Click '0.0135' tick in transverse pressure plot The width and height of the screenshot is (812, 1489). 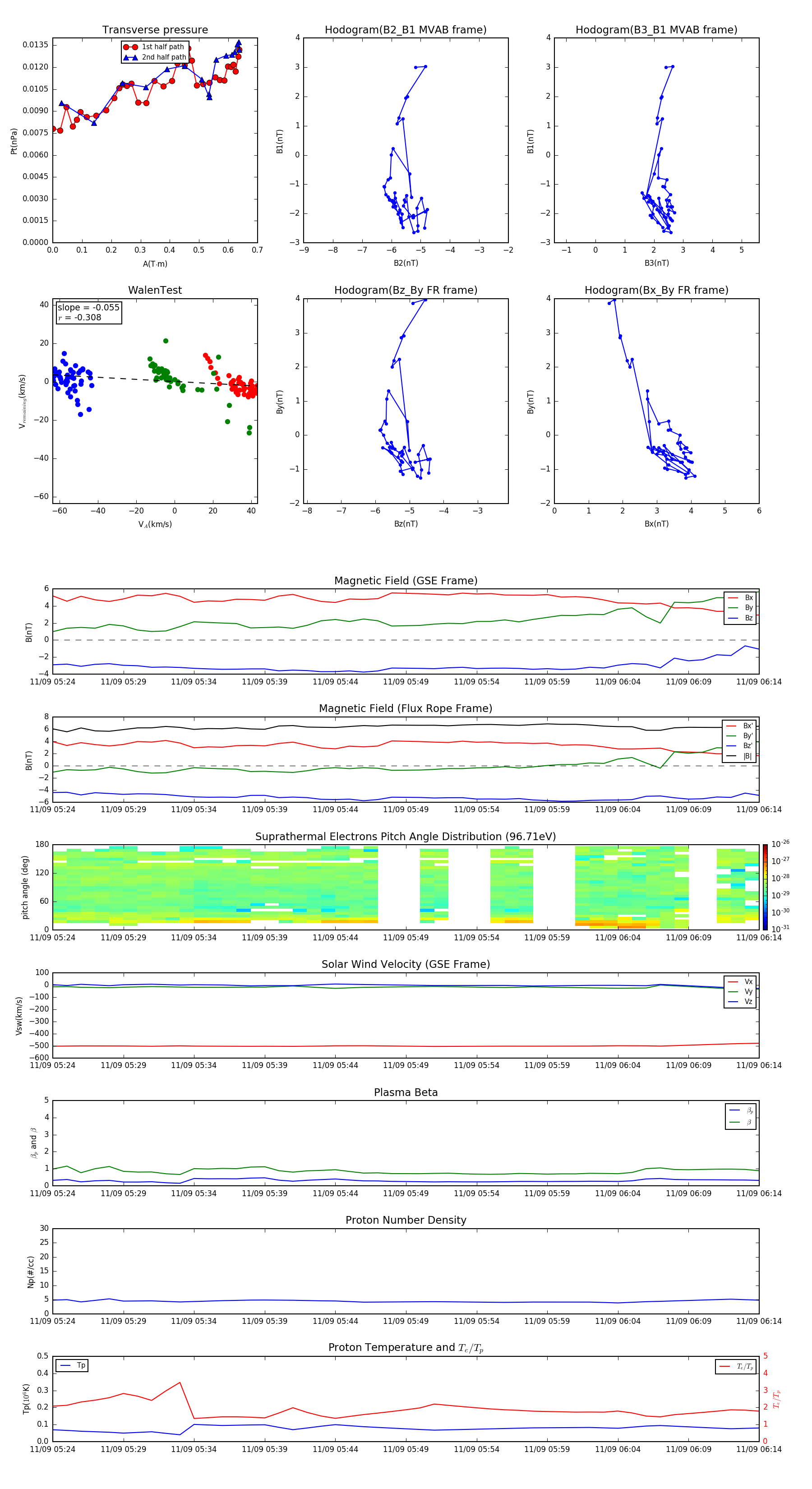click(x=36, y=45)
